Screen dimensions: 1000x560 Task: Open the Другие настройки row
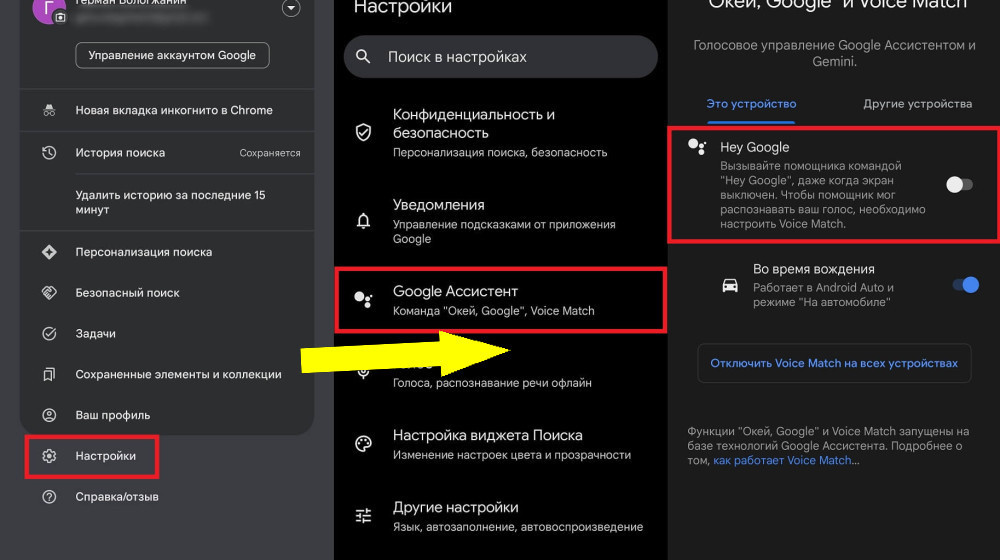(501, 516)
